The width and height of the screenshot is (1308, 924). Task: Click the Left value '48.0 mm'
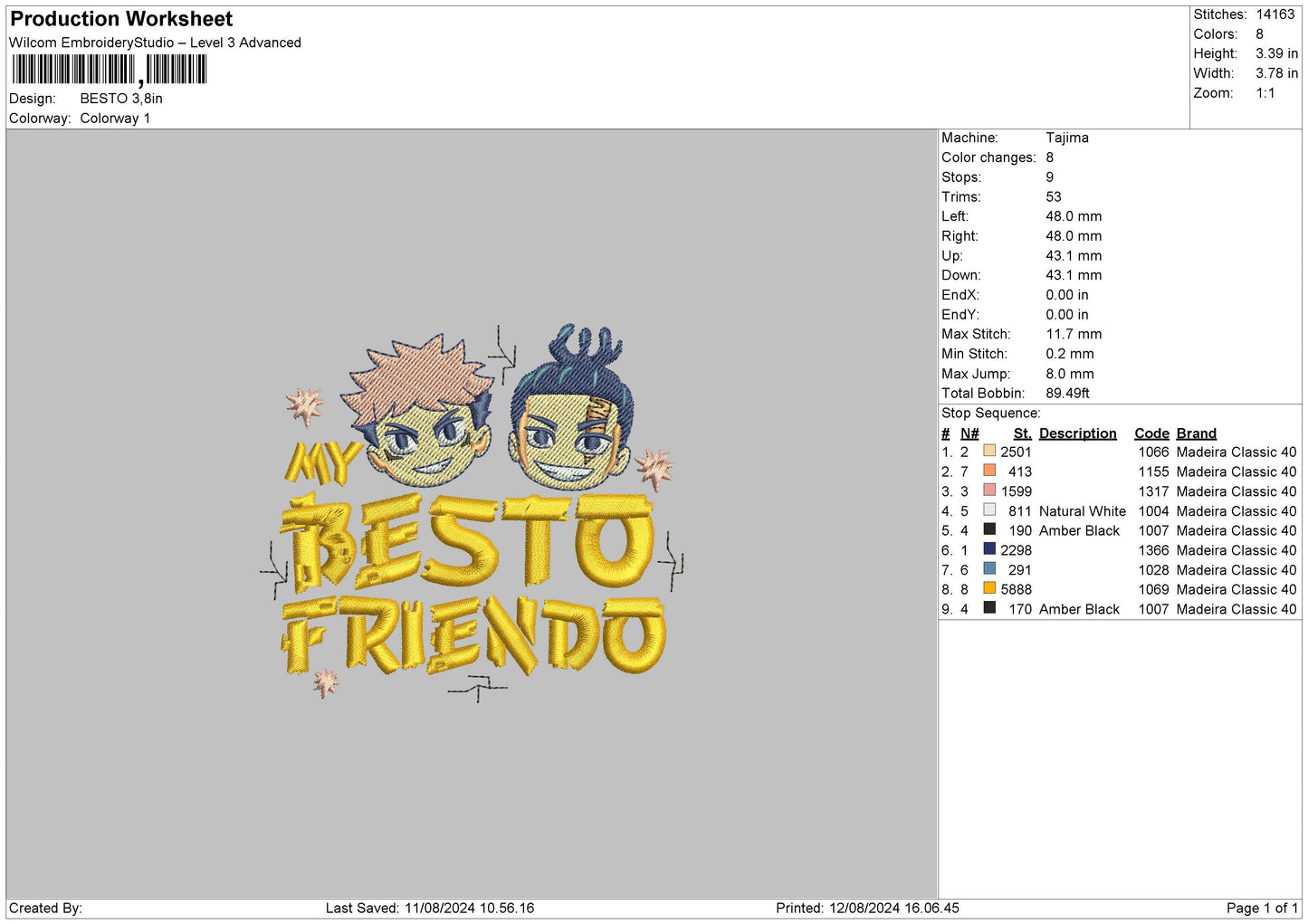(x=1074, y=216)
